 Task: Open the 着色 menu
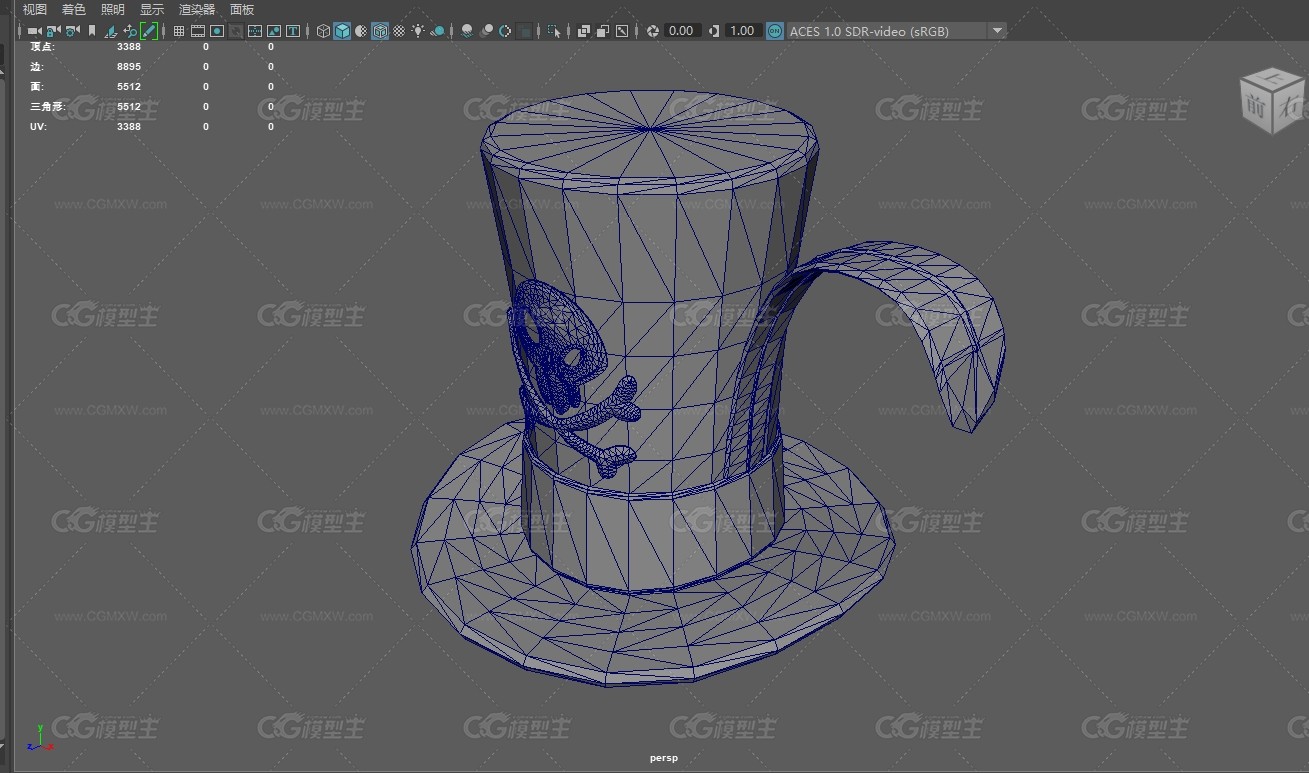[73, 9]
